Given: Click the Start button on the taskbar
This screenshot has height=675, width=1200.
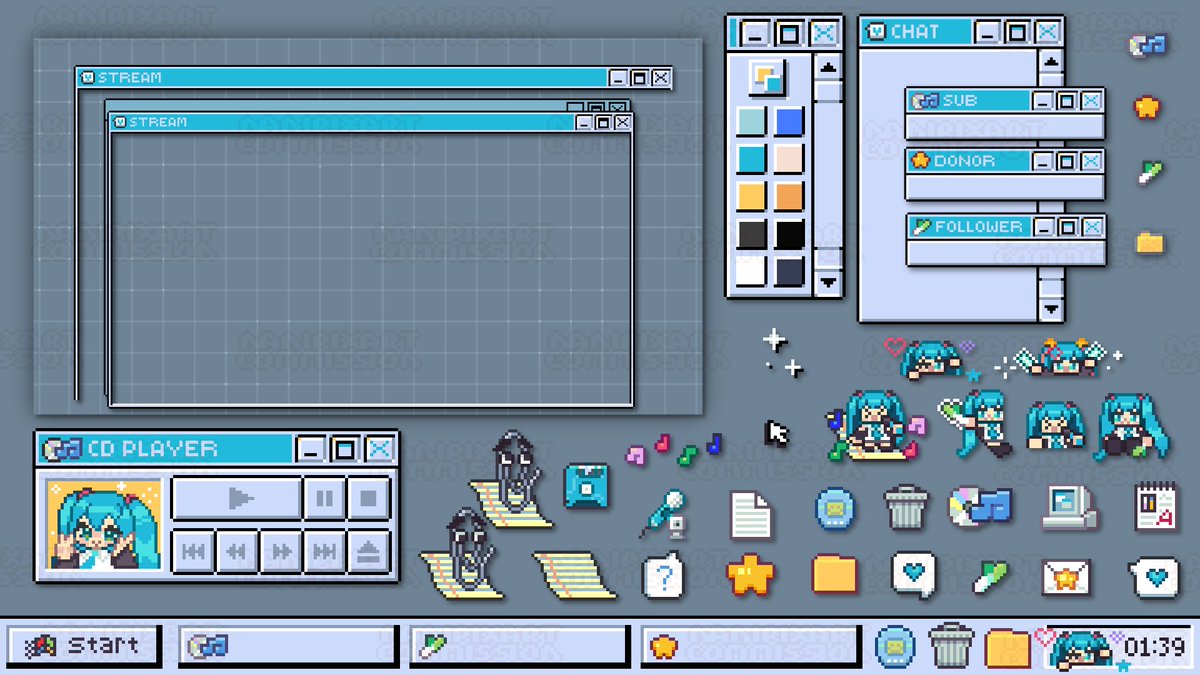Looking at the screenshot, I should tap(85, 645).
